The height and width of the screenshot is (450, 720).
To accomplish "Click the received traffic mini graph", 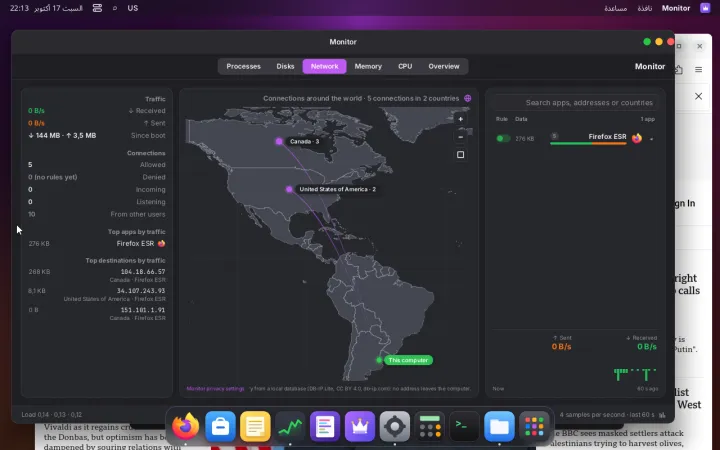I will point(635,374).
